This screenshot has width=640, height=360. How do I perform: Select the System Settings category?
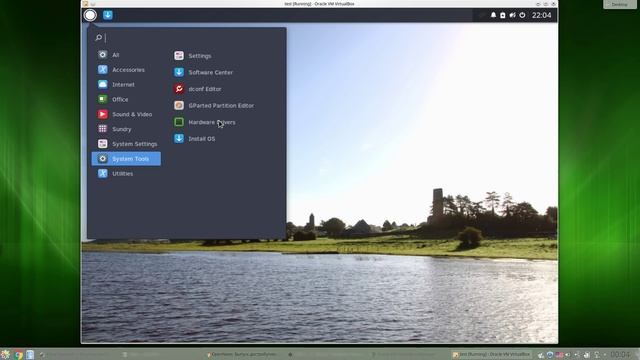click(x=126, y=144)
